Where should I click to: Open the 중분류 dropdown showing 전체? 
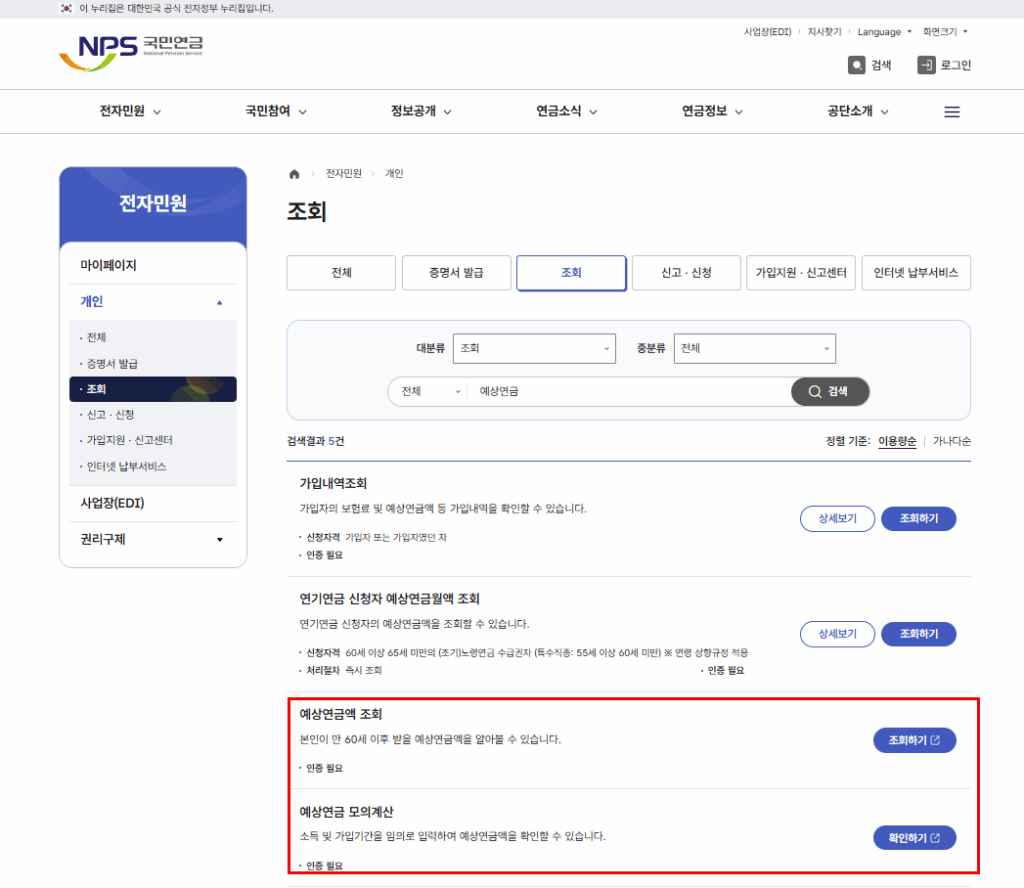(754, 348)
